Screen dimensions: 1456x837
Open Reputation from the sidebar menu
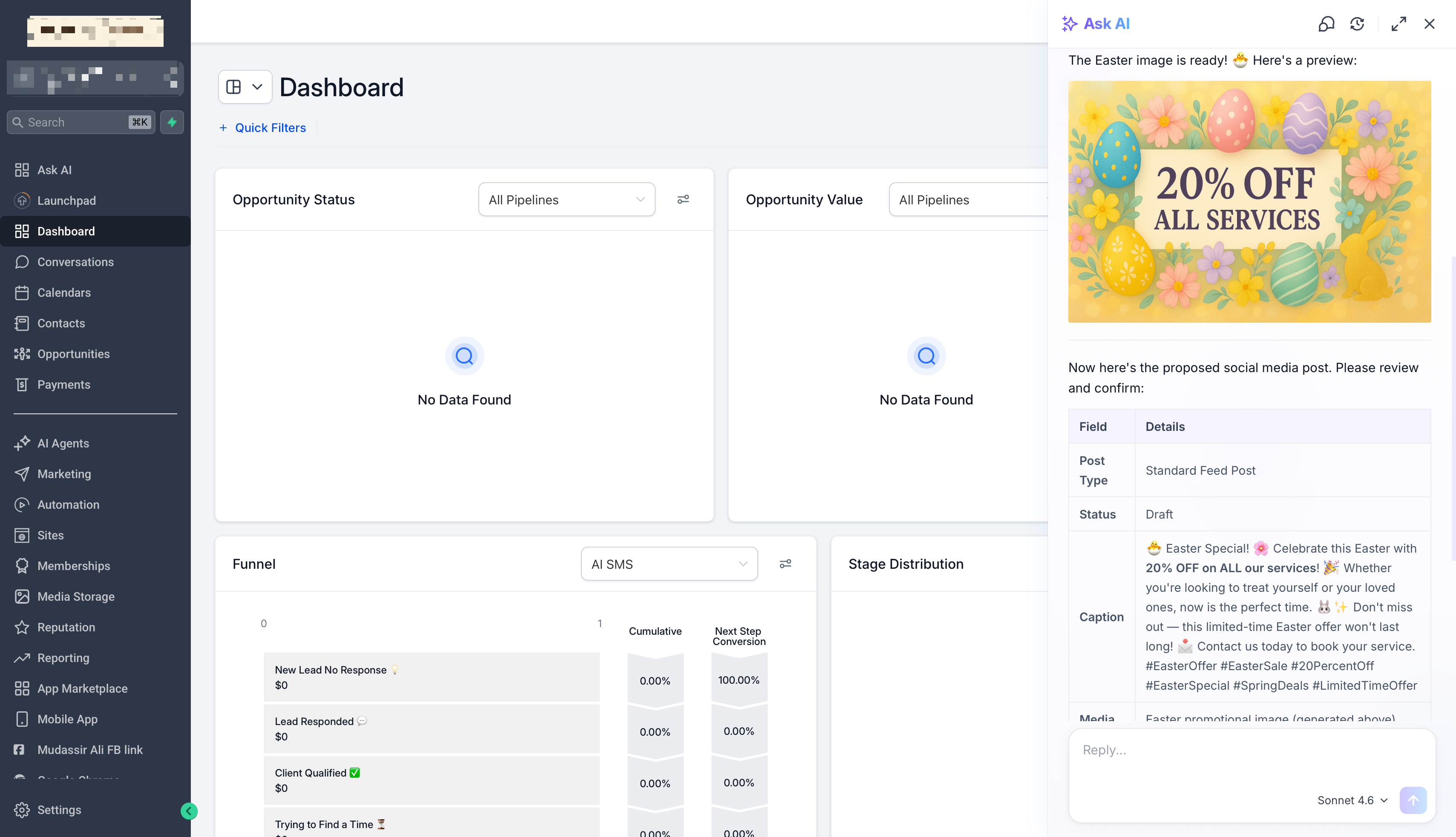[66, 627]
